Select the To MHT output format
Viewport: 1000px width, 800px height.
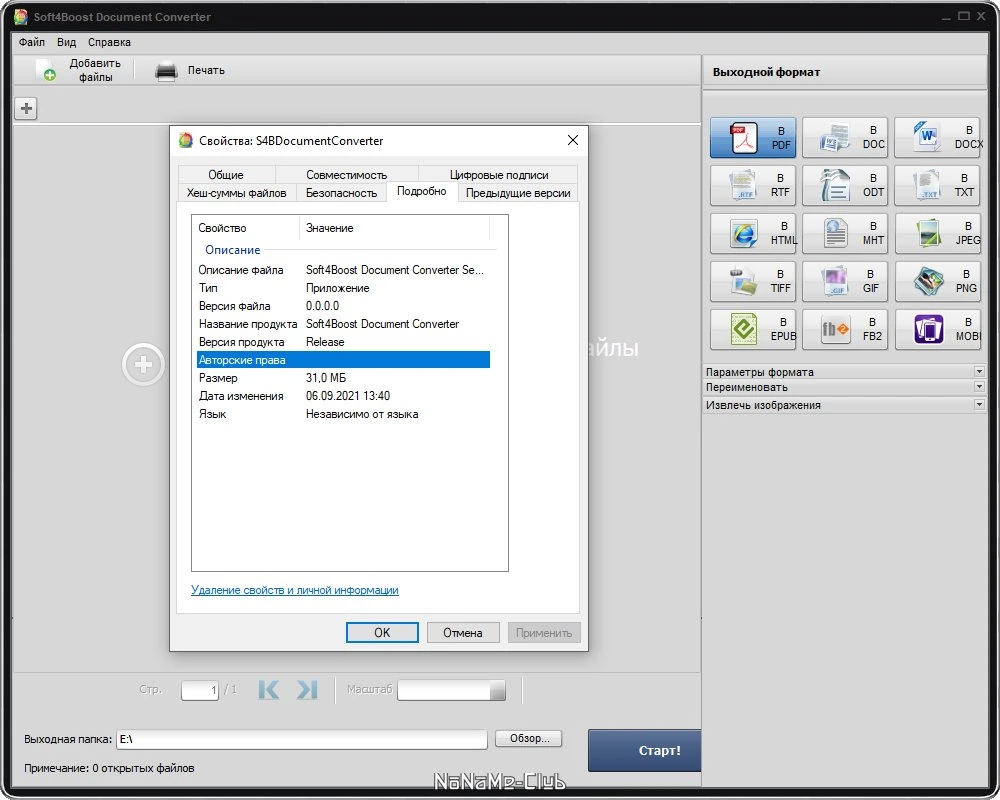tap(844, 233)
